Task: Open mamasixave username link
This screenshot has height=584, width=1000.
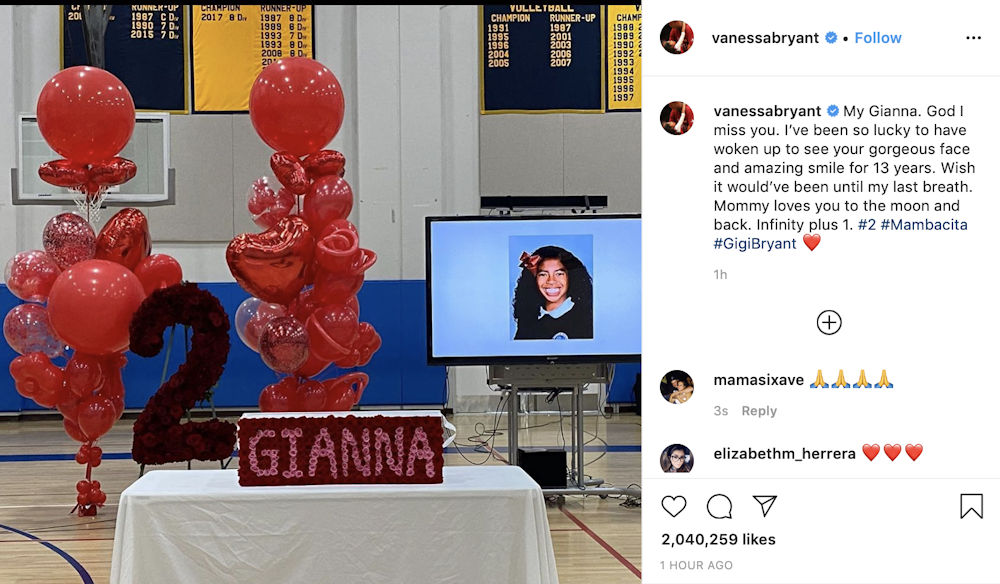Action: click(x=758, y=380)
